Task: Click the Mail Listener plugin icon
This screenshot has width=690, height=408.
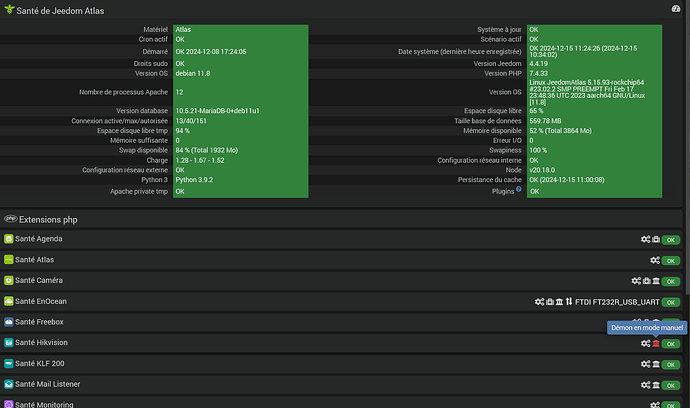Action: point(8,384)
